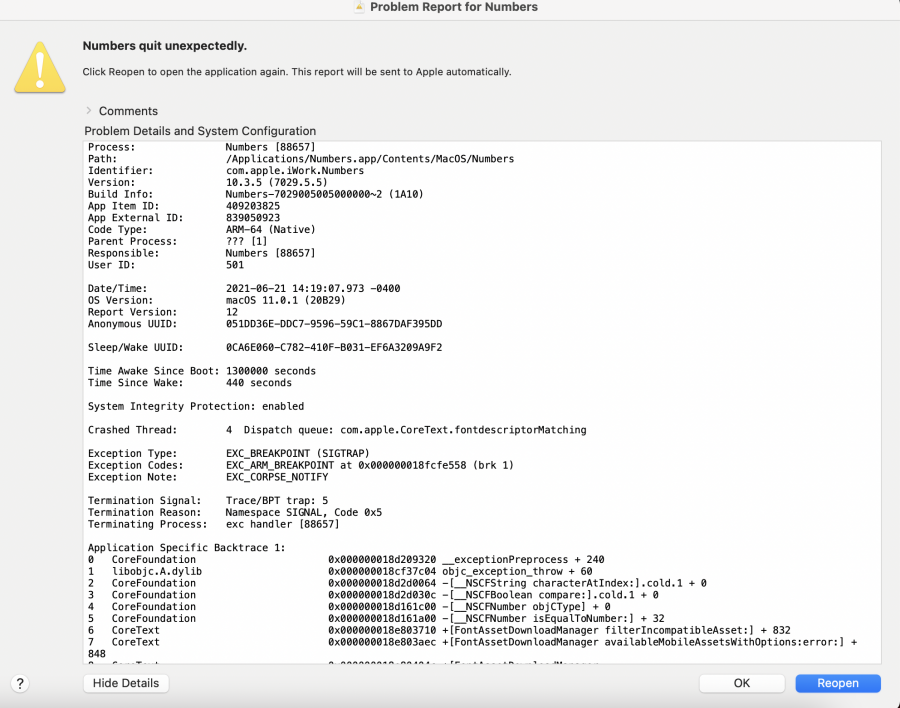Screen dimensions: 900x708
Task: Click the OS Version value macOS 11.0.1 (20B29)
Action: (x=285, y=300)
